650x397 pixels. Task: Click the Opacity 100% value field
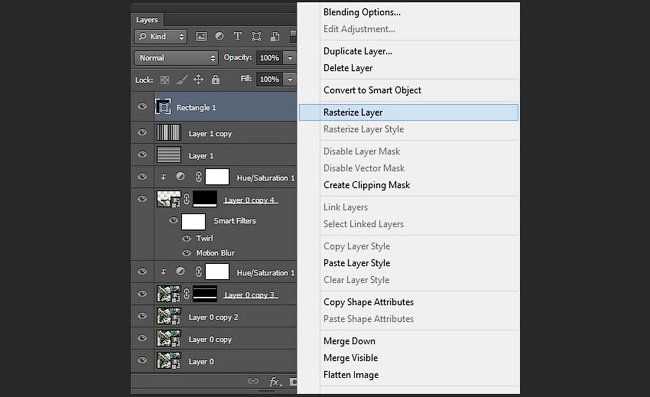point(269,58)
